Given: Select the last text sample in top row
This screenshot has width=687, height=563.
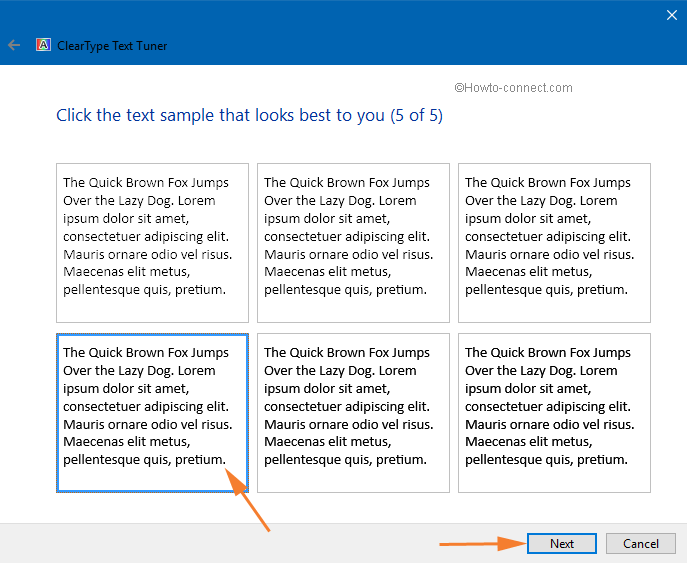Looking at the screenshot, I should coord(554,243).
